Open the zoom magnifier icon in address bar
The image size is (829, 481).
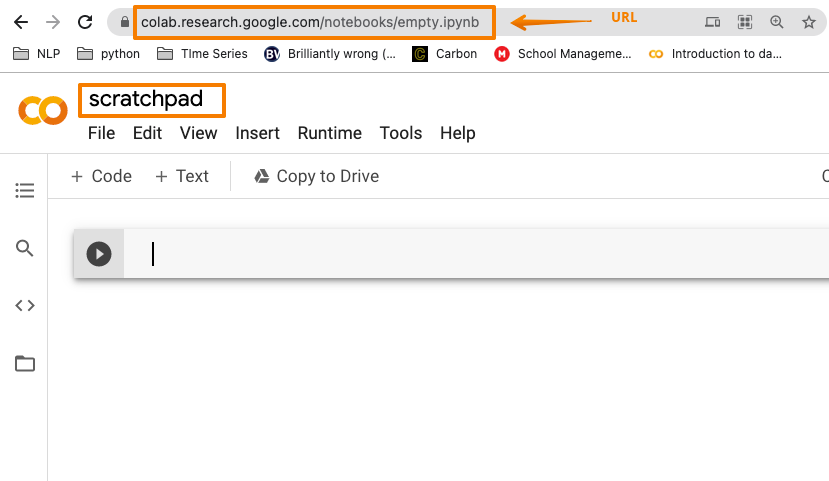point(777,22)
